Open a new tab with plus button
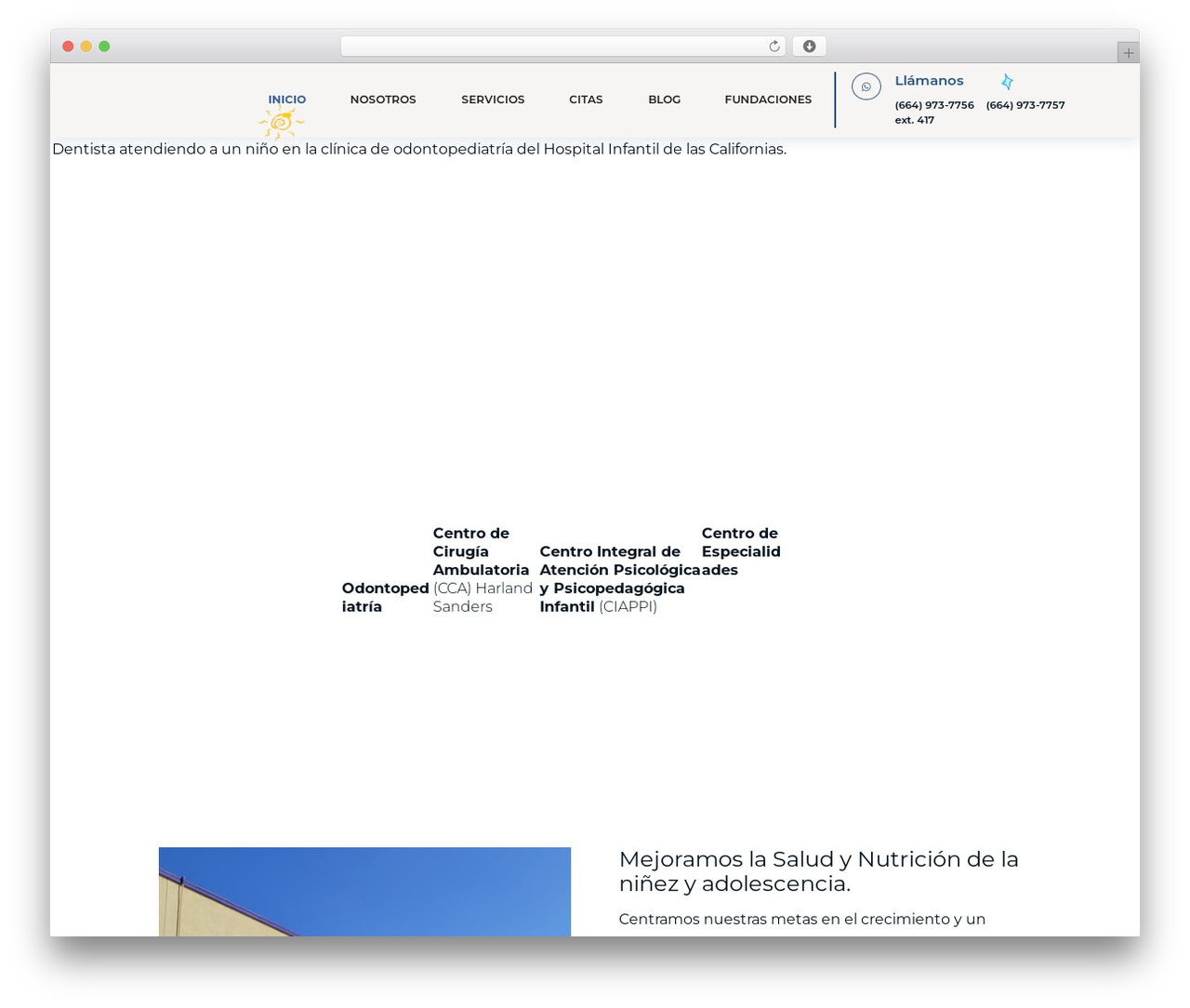This screenshot has width=1190, height=1008. [x=1128, y=53]
